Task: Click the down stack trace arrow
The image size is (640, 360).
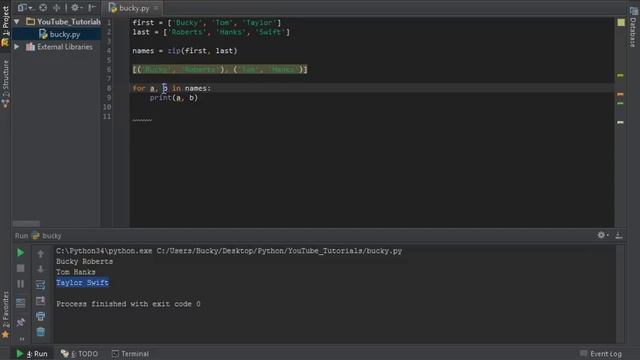Action: (x=40, y=269)
